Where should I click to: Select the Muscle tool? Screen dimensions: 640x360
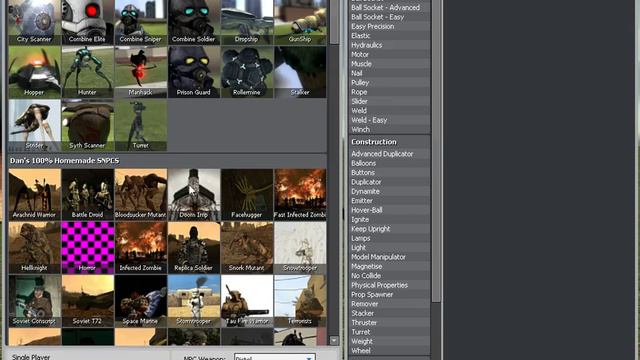pos(390,64)
